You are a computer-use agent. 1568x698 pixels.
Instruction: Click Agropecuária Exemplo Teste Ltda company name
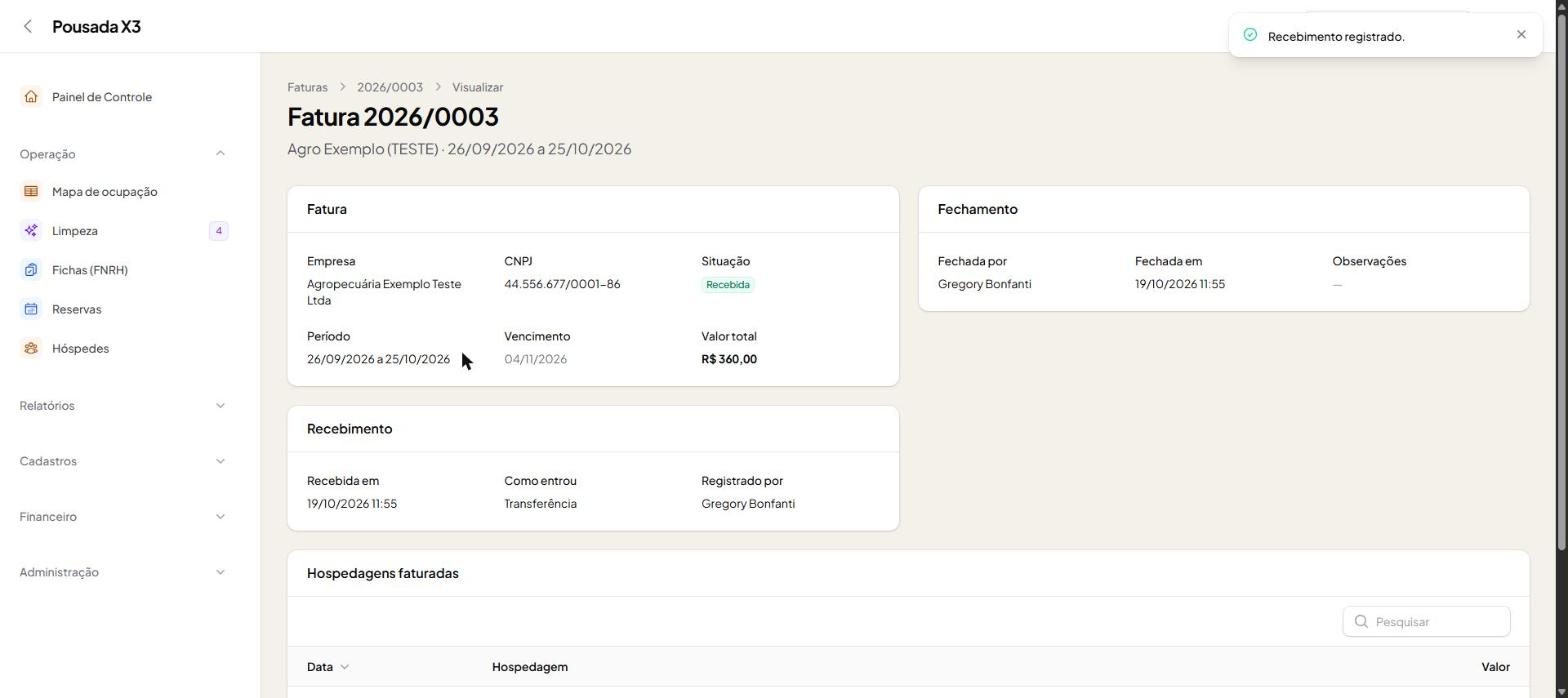(384, 292)
